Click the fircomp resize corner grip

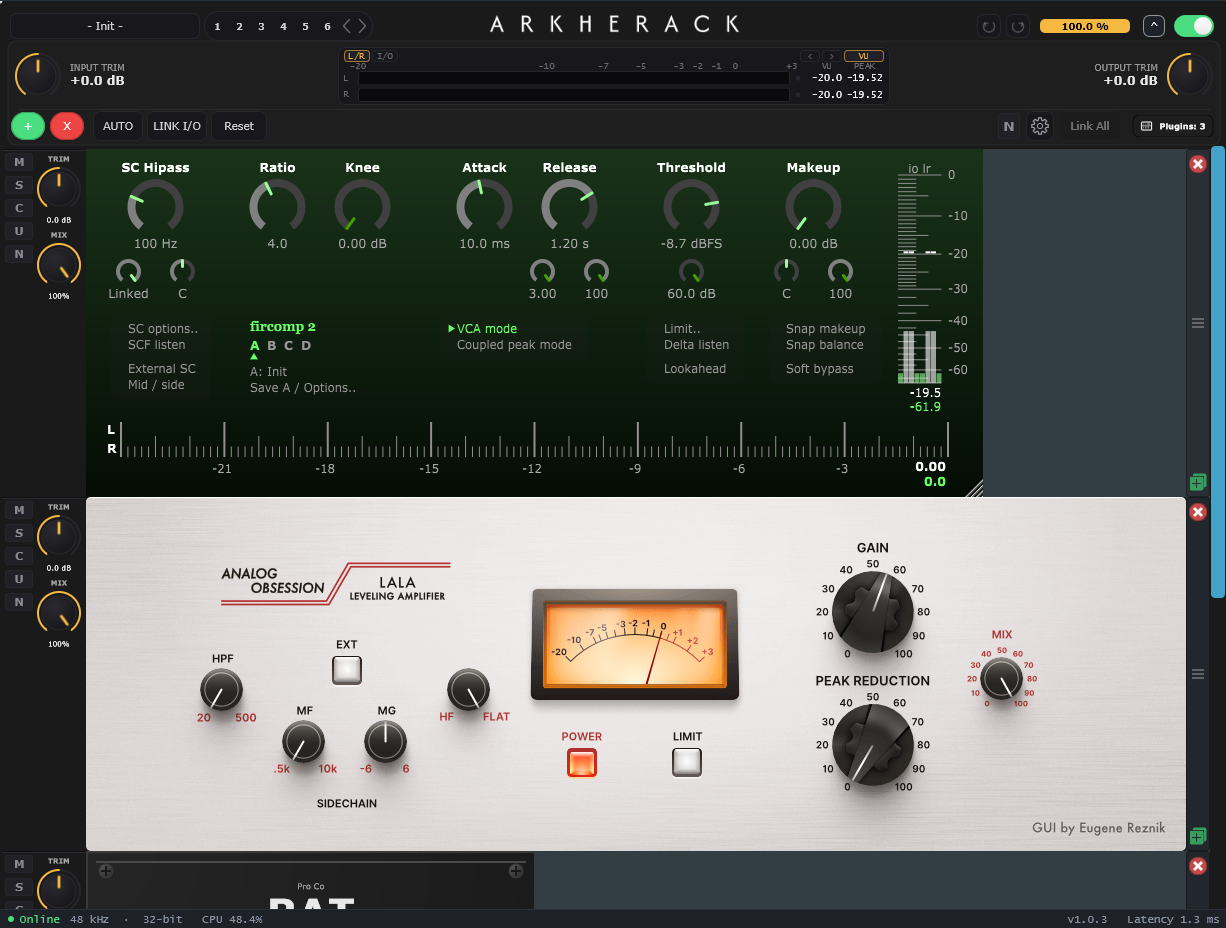975,488
